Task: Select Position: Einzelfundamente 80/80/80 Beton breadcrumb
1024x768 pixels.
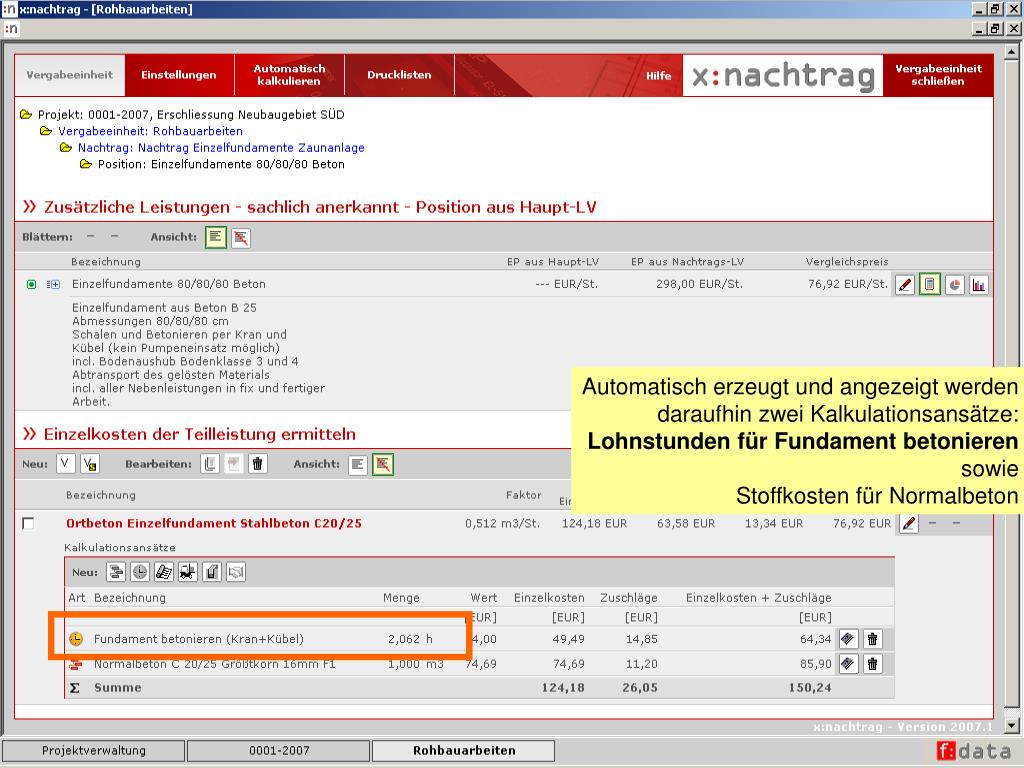Action: (x=221, y=164)
